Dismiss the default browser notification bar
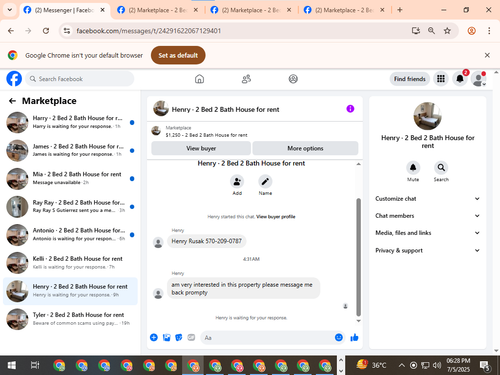Image resolution: width=500 pixels, height=375 pixels. pyautogui.click(x=487, y=55)
